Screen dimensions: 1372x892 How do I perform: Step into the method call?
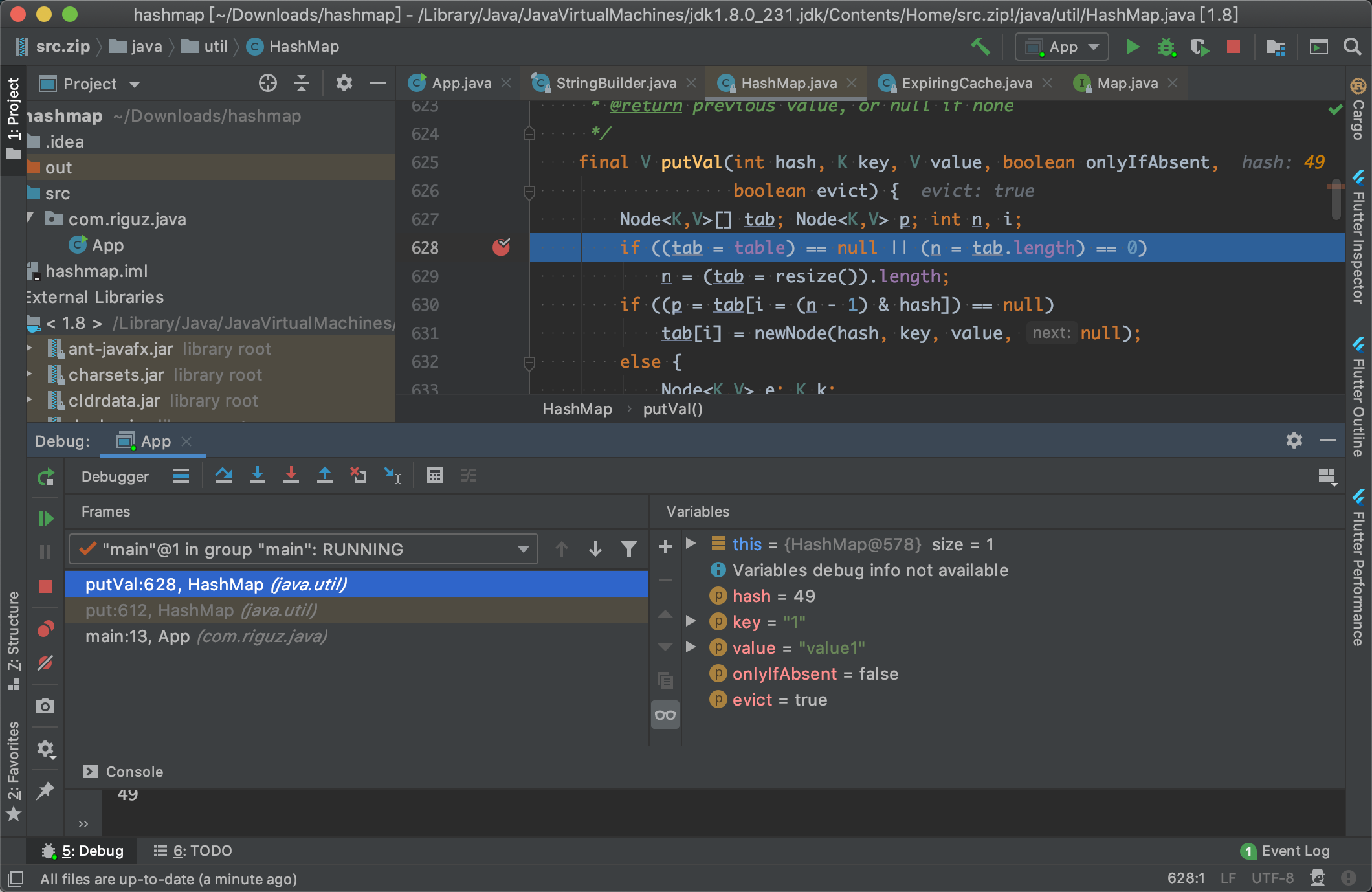258,476
